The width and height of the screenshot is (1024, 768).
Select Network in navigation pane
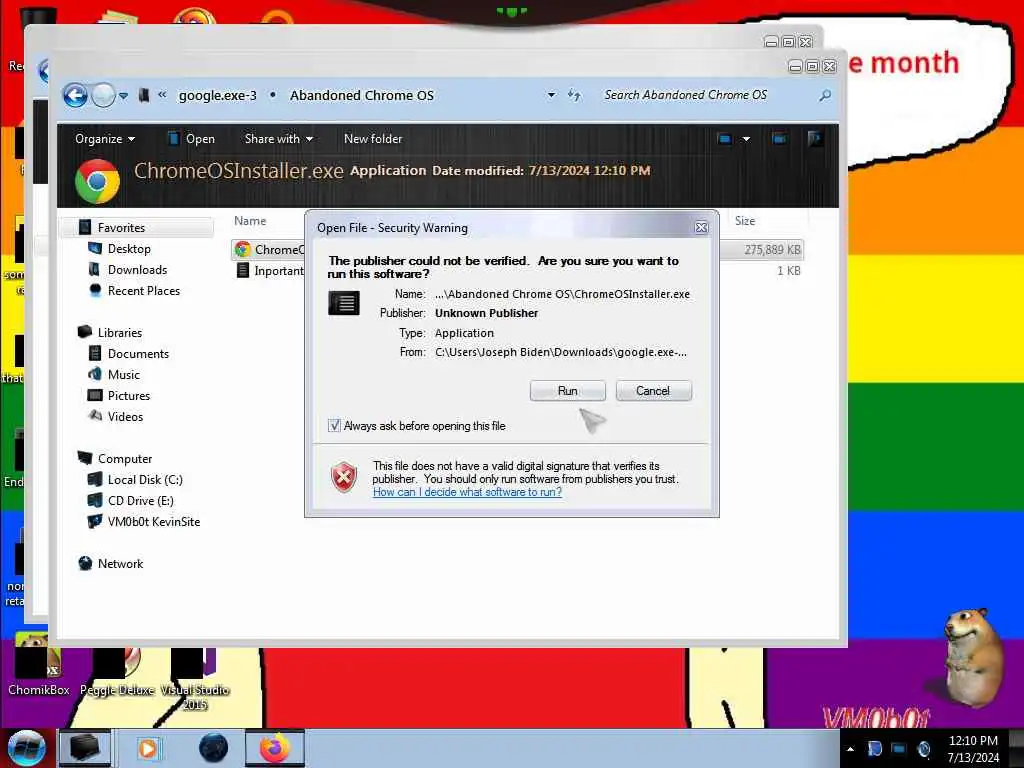tap(120, 563)
